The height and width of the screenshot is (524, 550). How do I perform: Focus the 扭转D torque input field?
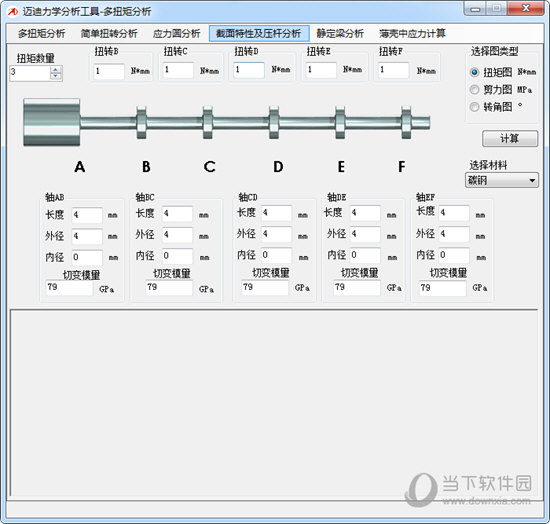pyautogui.click(x=249, y=70)
